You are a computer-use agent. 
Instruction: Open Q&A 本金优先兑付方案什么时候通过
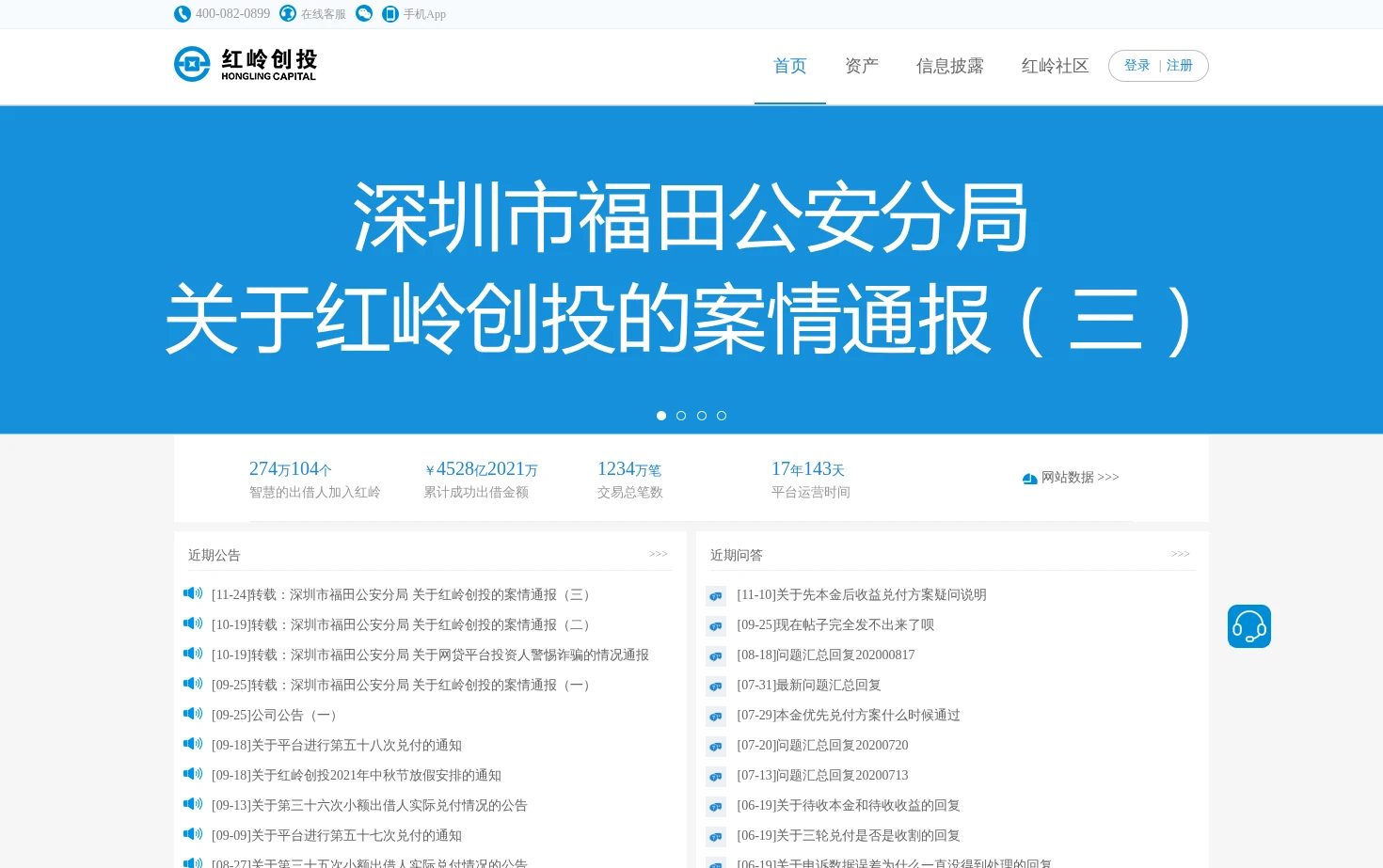(x=849, y=715)
